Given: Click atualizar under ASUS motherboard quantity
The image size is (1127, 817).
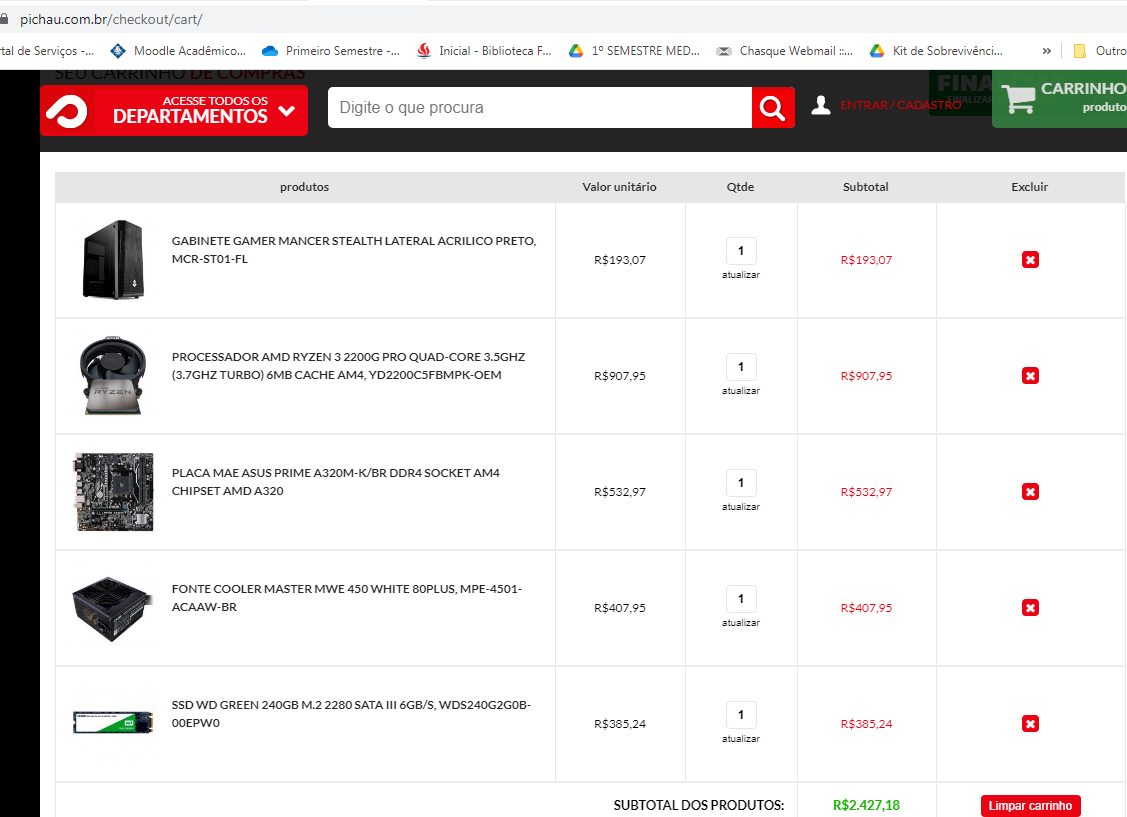Looking at the screenshot, I should (741, 507).
